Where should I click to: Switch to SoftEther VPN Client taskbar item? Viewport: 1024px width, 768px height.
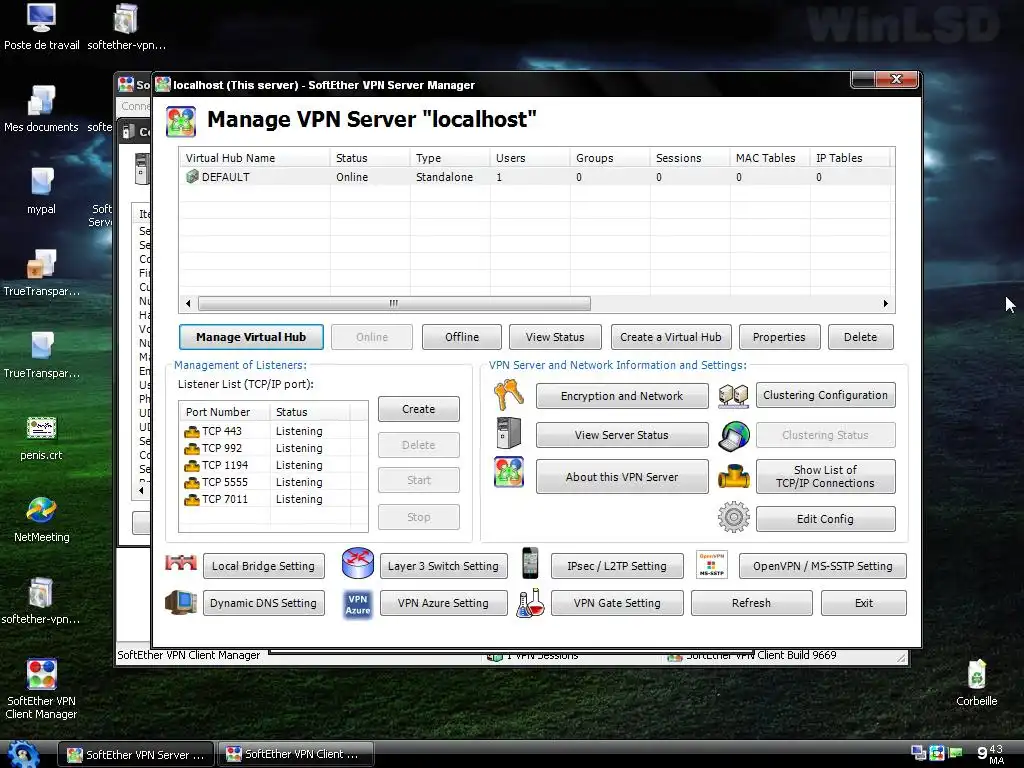(295, 754)
